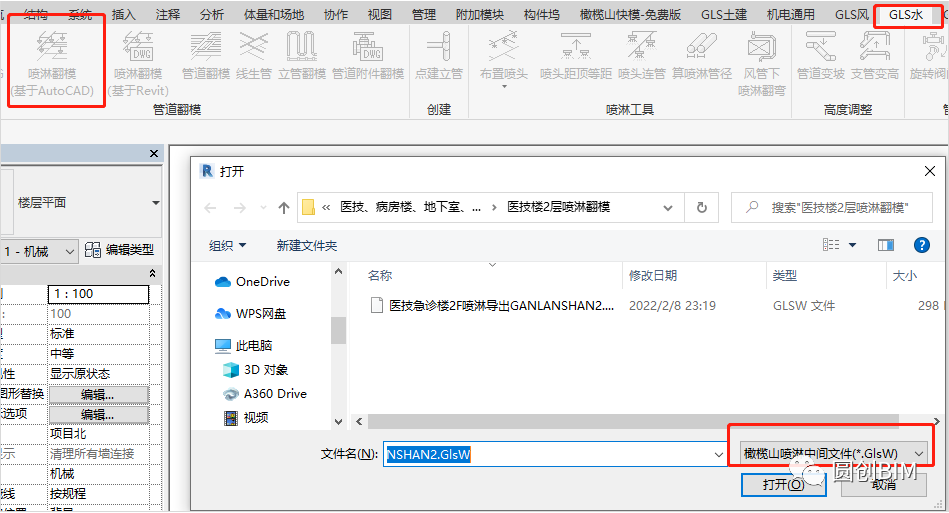Switch to 构件坞 ribbon tab
This screenshot has width=949, height=513.
click(x=542, y=15)
